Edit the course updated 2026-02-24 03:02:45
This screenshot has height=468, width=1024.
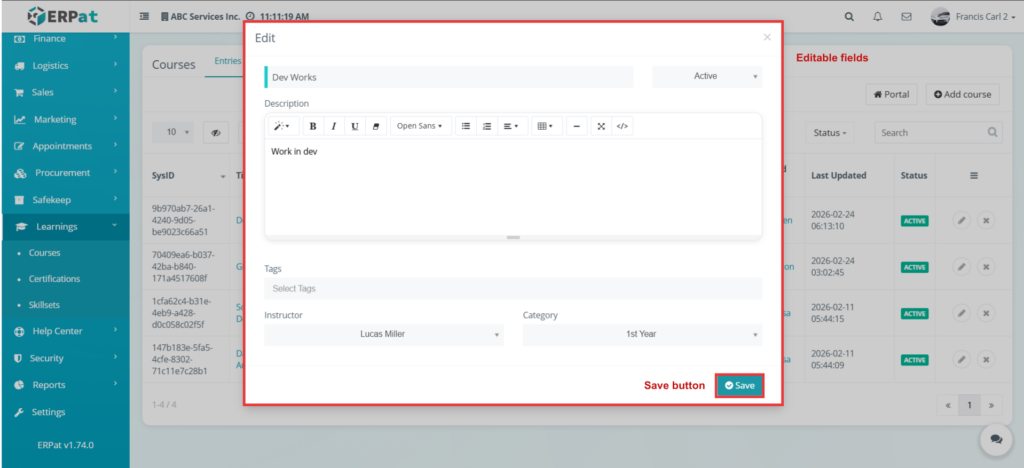961,267
